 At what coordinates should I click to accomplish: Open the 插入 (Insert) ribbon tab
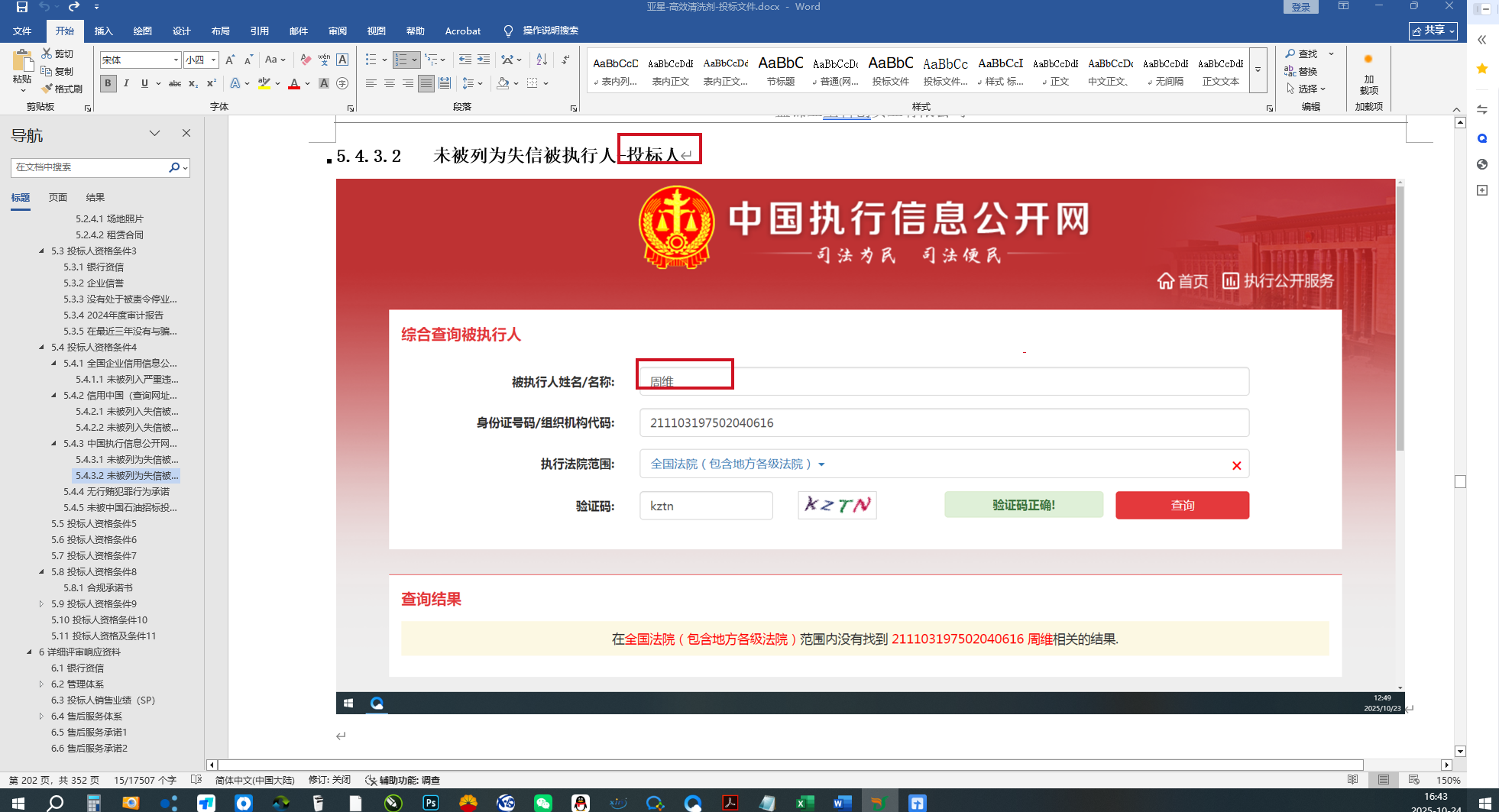coord(103,31)
